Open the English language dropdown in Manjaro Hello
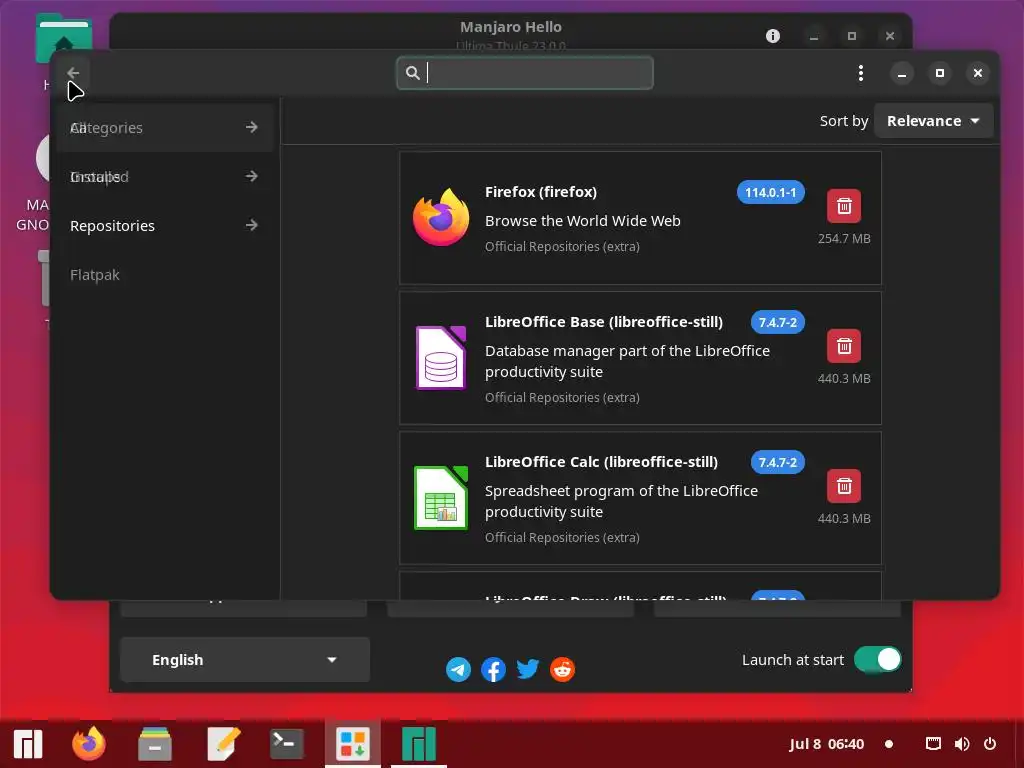Viewport: 1024px width, 768px height. point(245,660)
